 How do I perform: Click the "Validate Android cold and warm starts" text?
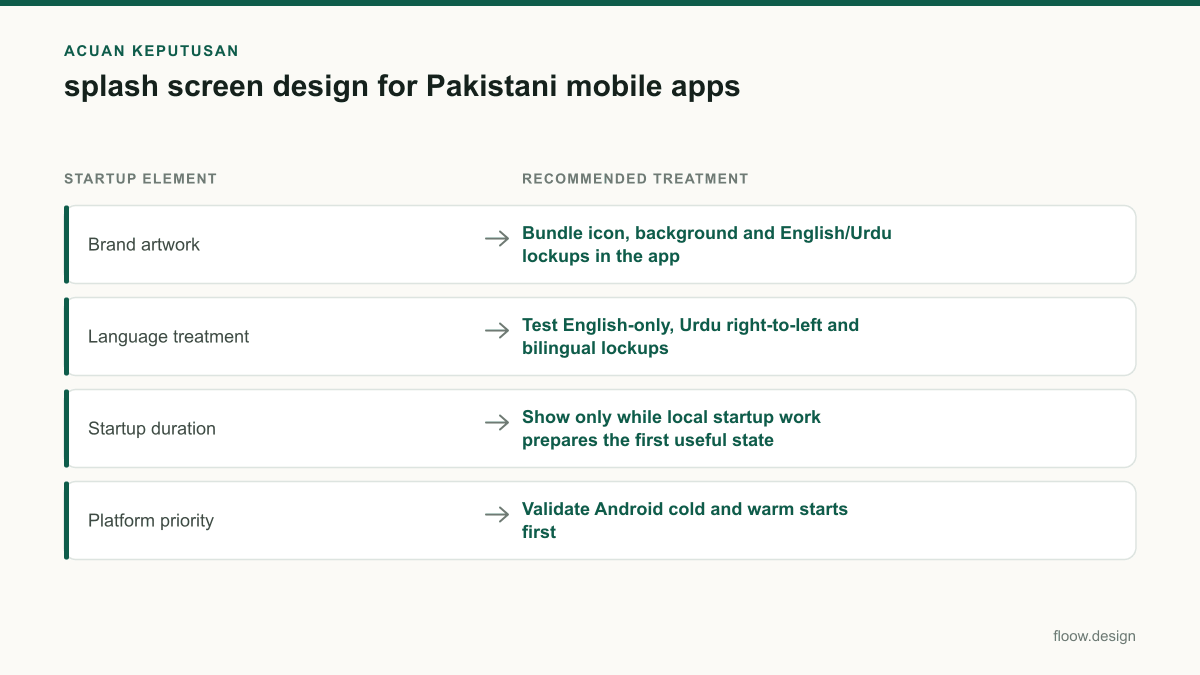pyautogui.click(x=685, y=510)
